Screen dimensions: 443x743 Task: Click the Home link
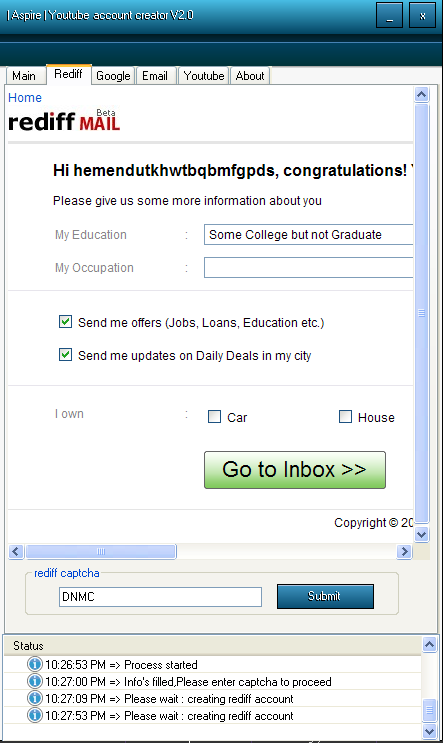coord(25,98)
